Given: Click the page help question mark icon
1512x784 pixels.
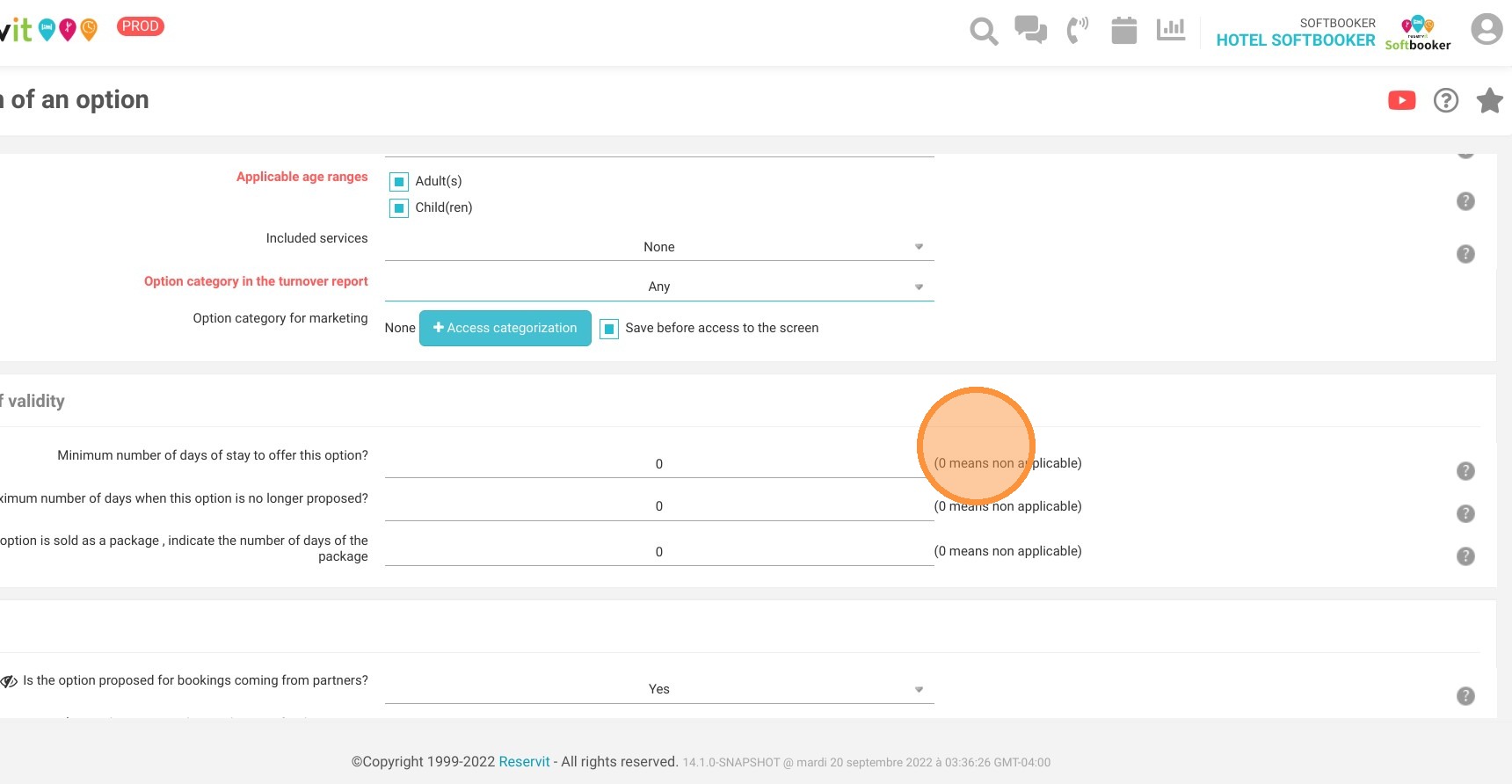Looking at the screenshot, I should 1446,100.
